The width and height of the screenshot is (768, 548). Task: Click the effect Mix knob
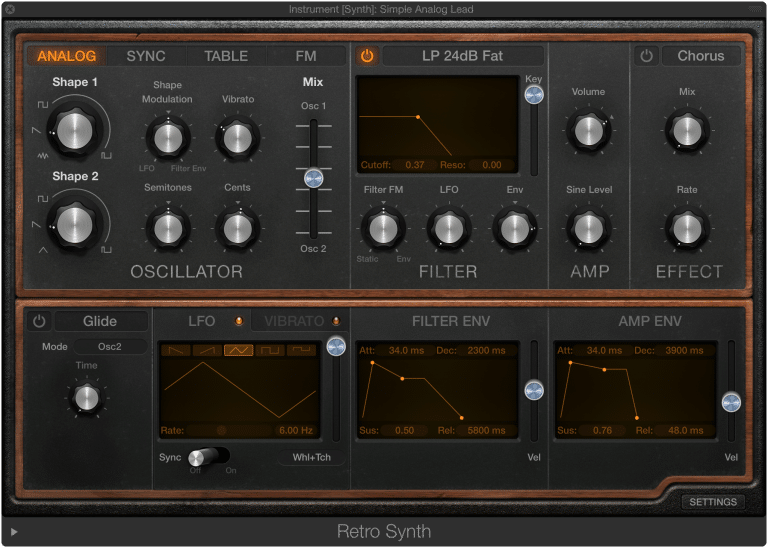(687, 131)
